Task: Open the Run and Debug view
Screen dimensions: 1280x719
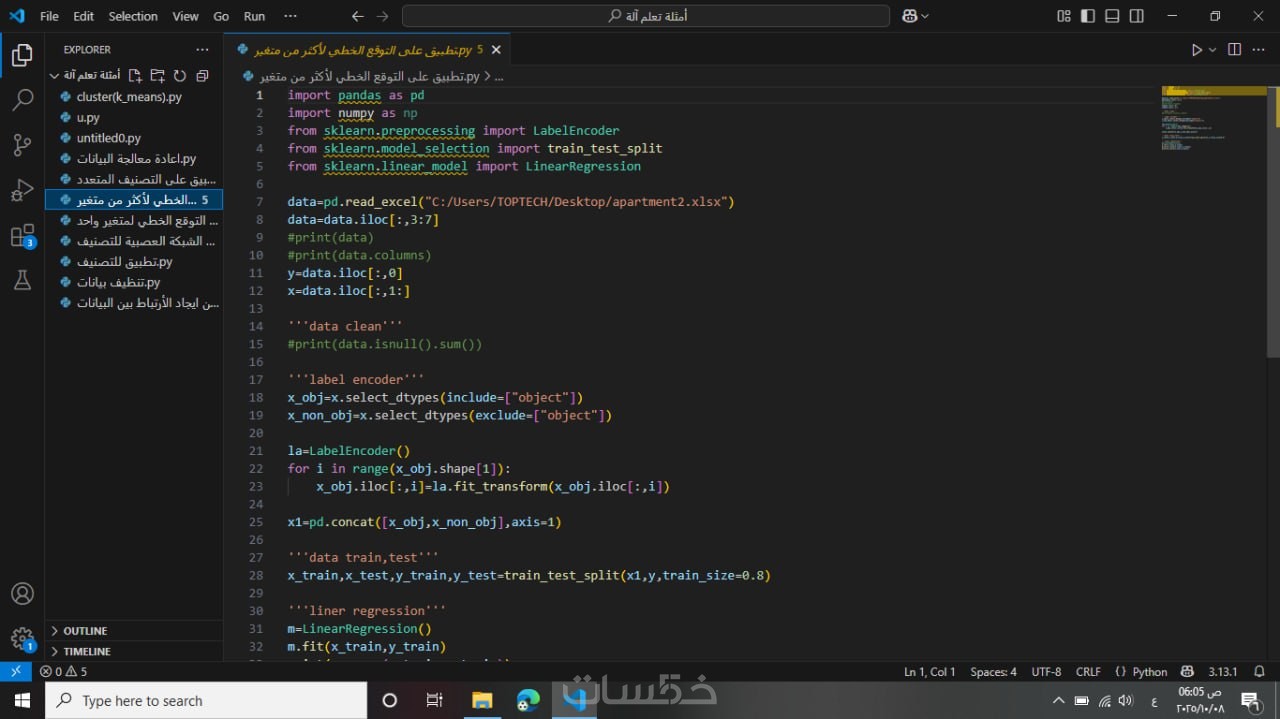Action: coord(22,190)
